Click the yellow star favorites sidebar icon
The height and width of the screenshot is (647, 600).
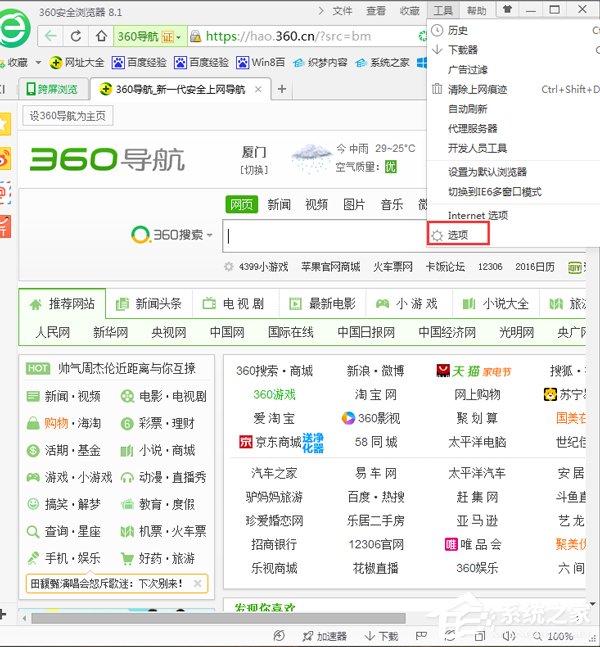click(5, 122)
